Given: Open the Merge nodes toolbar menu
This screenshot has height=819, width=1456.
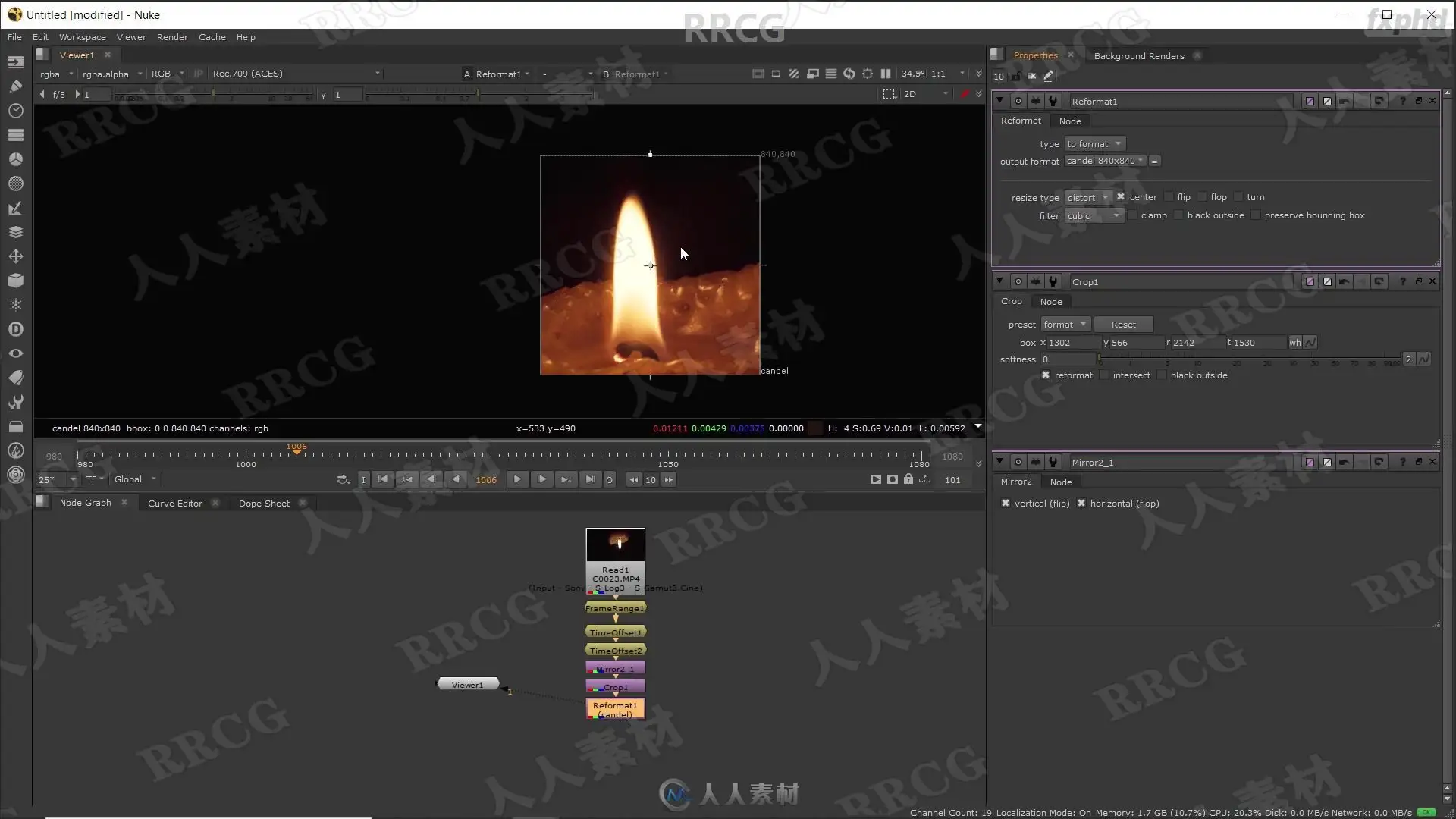Looking at the screenshot, I should (15, 232).
